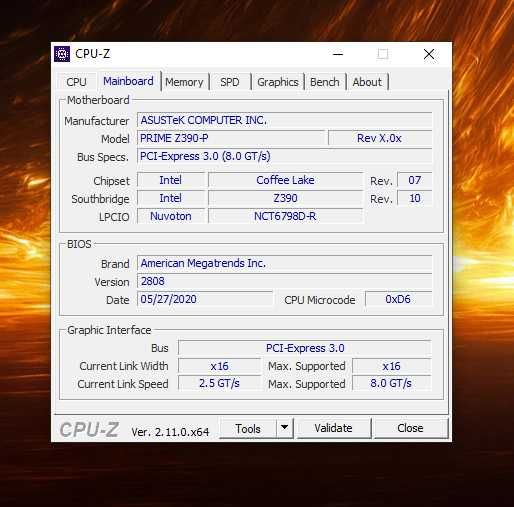The image size is (514, 507).
Task: Click the LPCIO vendor Nuvoton field
Action: (x=171, y=216)
